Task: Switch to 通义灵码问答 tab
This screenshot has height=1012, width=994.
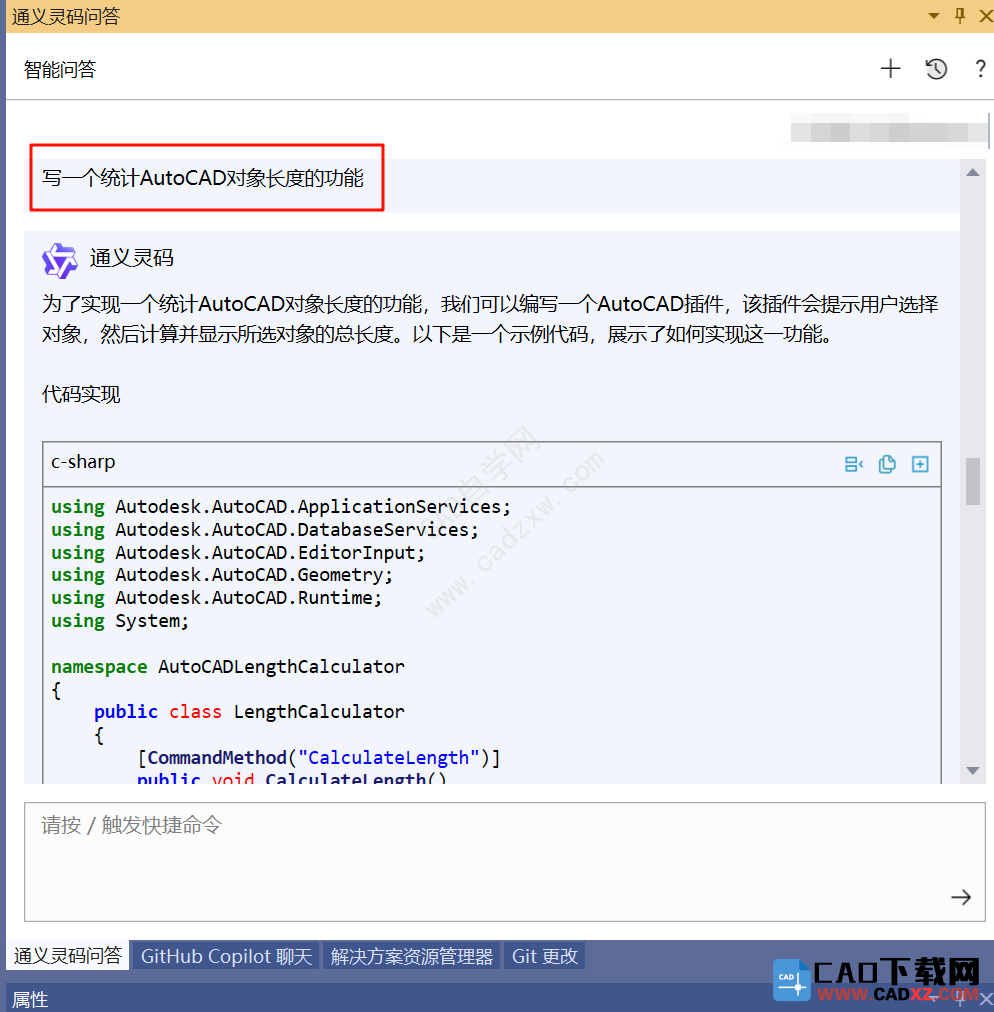Action: [x=68, y=955]
